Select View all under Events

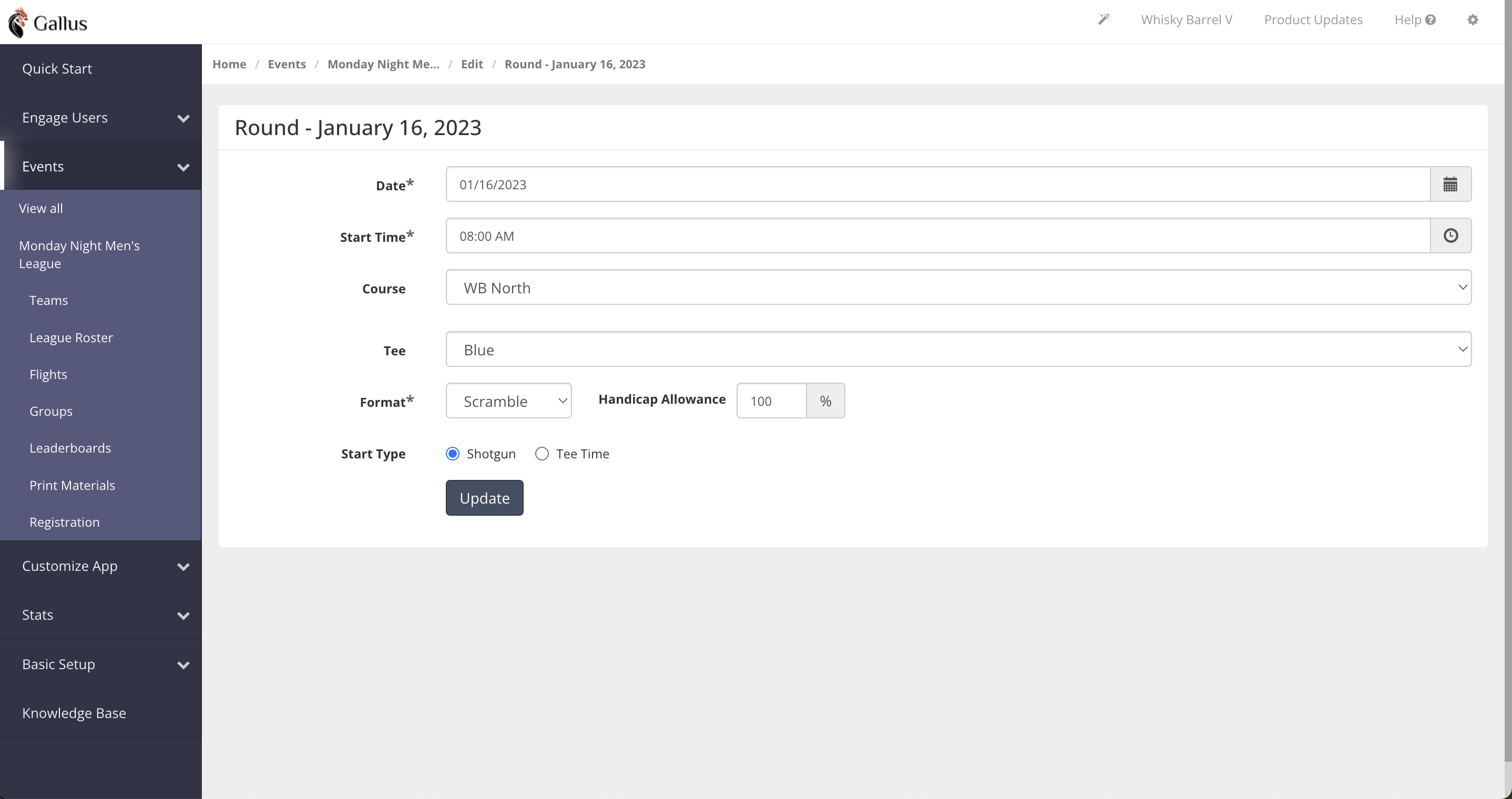point(40,208)
